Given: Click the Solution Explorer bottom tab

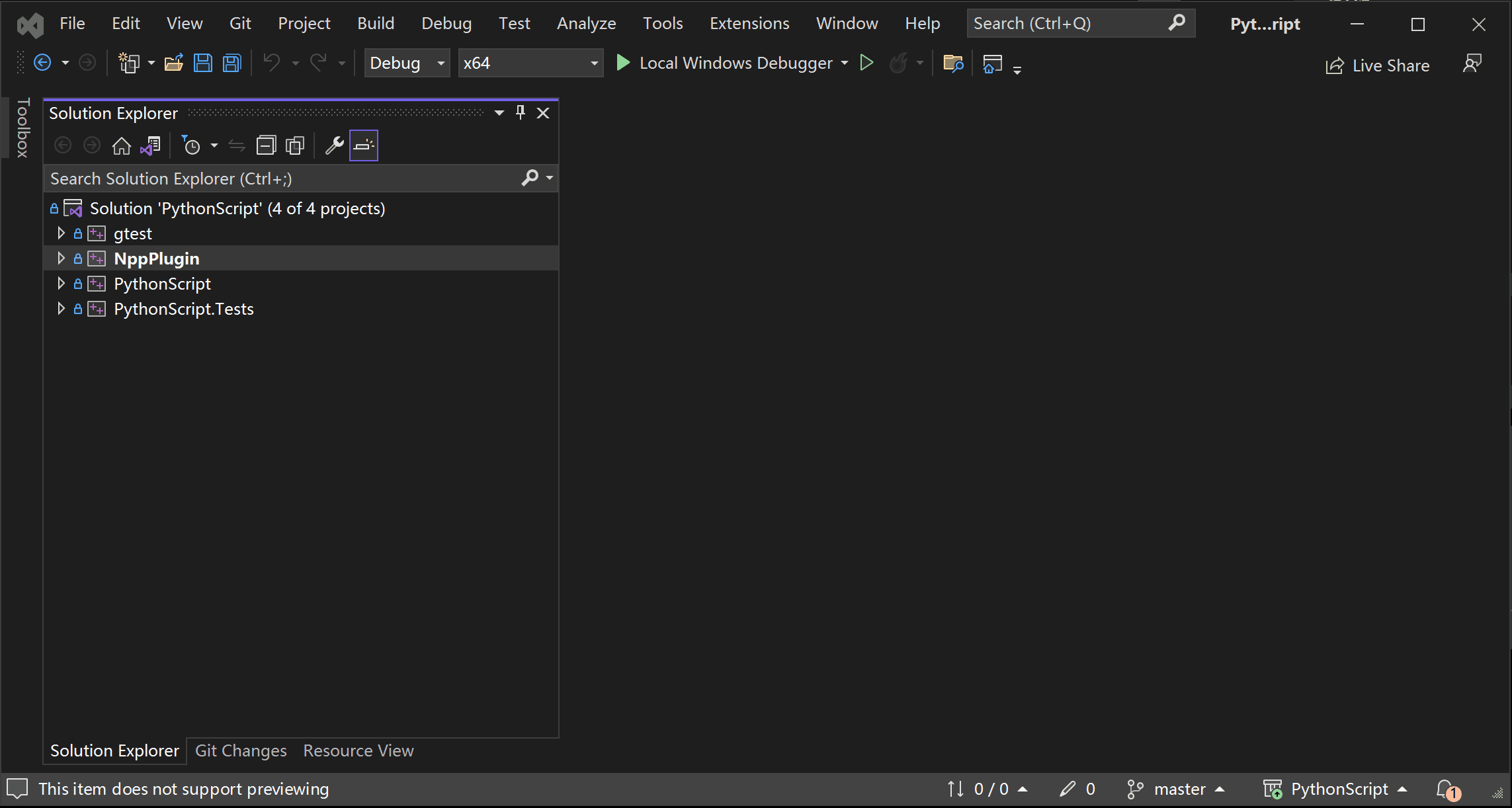Looking at the screenshot, I should point(114,750).
